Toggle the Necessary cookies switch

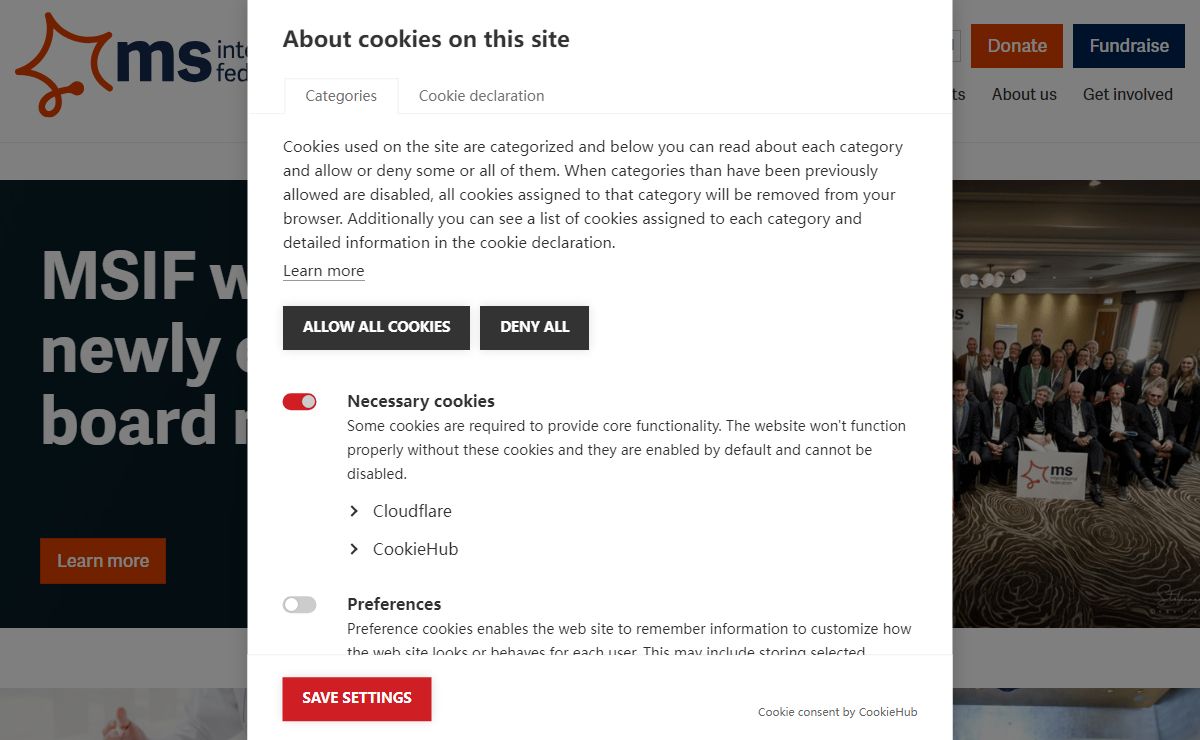pyautogui.click(x=299, y=401)
